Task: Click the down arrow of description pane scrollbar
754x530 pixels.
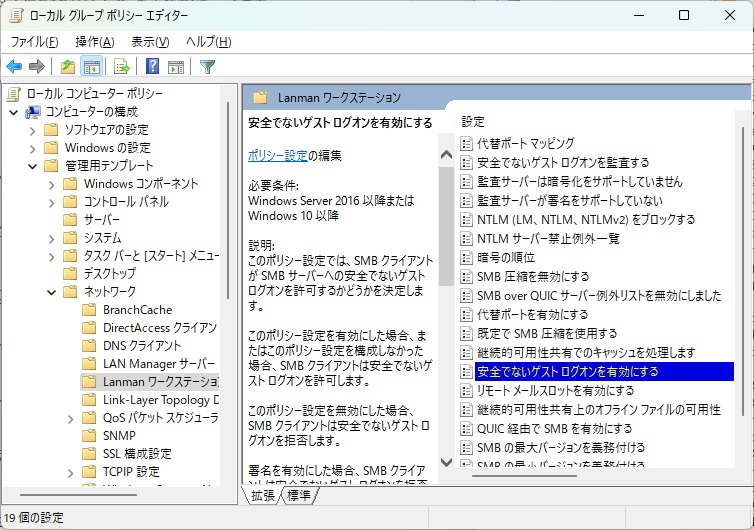Action: (445, 463)
